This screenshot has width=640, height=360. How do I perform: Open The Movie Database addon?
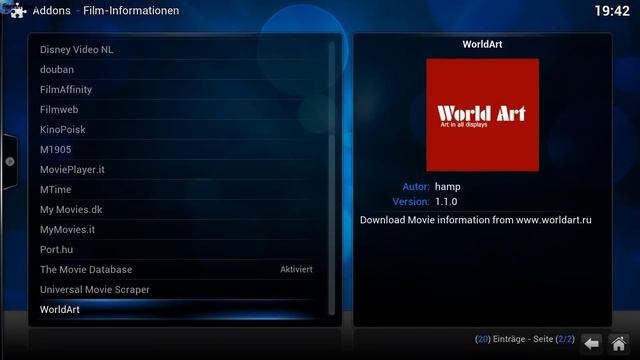click(178, 269)
